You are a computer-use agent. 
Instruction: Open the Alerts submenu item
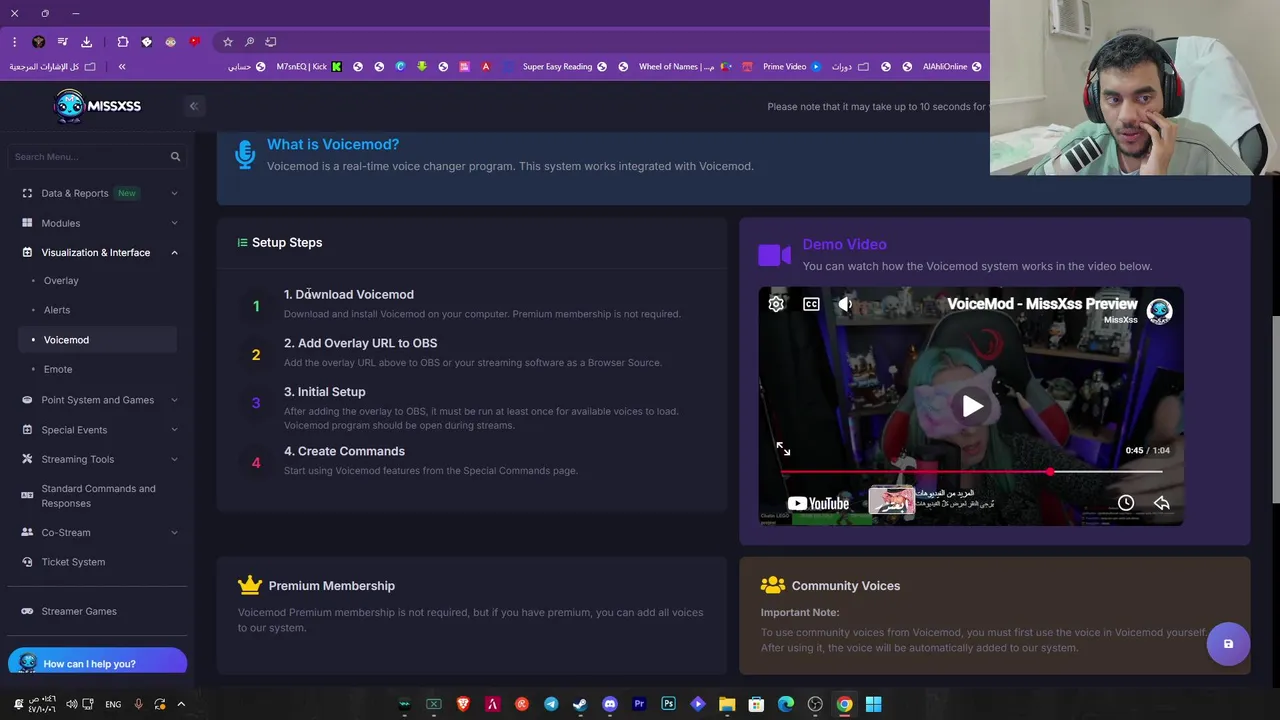click(x=57, y=310)
